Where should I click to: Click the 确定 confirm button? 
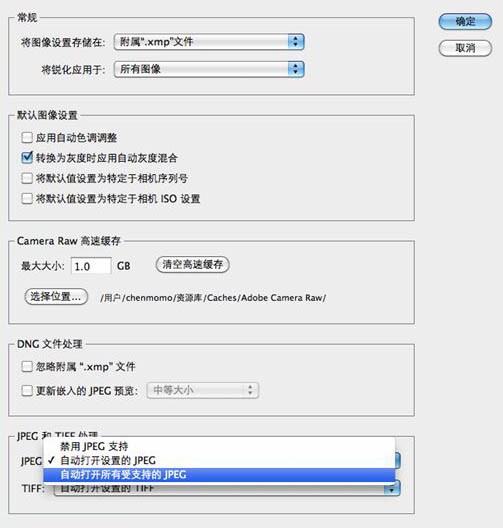(465, 22)
